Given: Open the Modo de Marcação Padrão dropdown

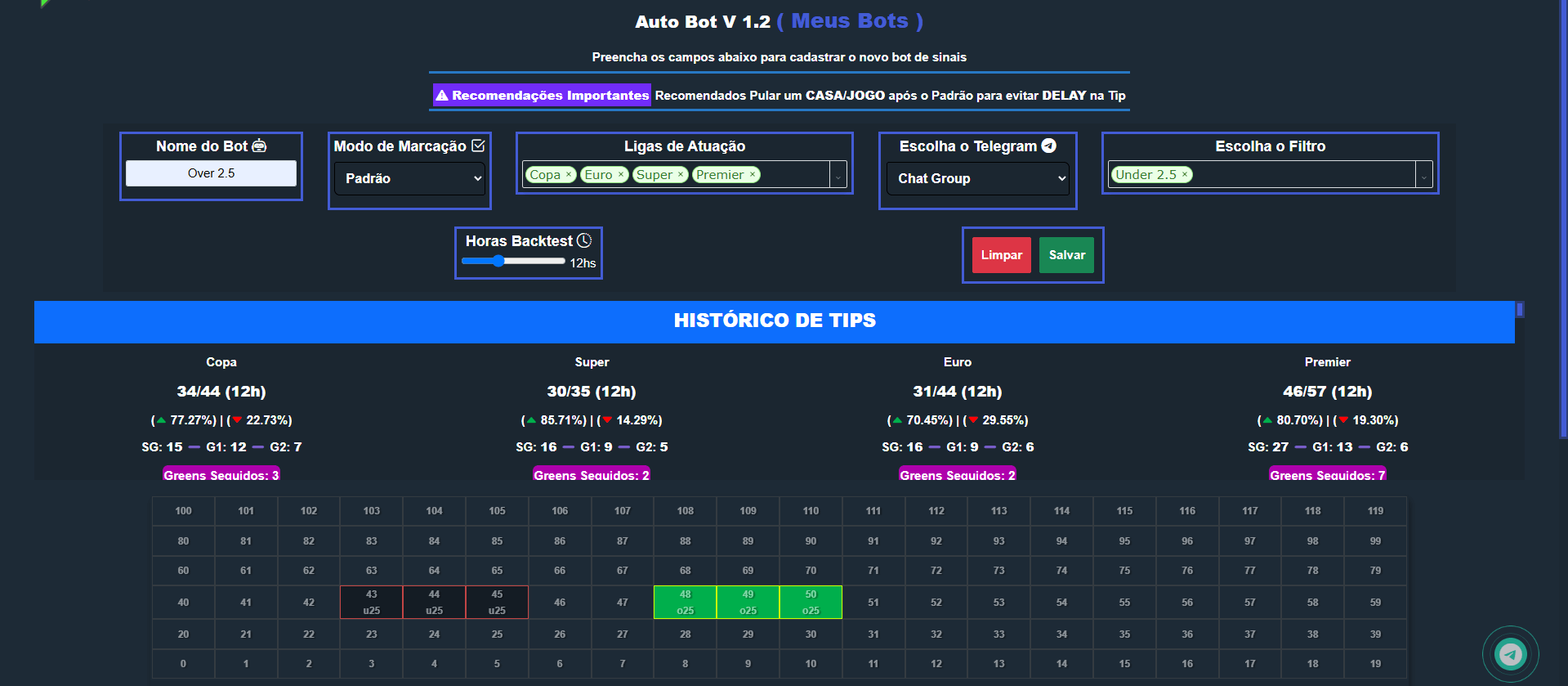Looking at the screenshot, I should pyautogui.click(x=409, y=178).
